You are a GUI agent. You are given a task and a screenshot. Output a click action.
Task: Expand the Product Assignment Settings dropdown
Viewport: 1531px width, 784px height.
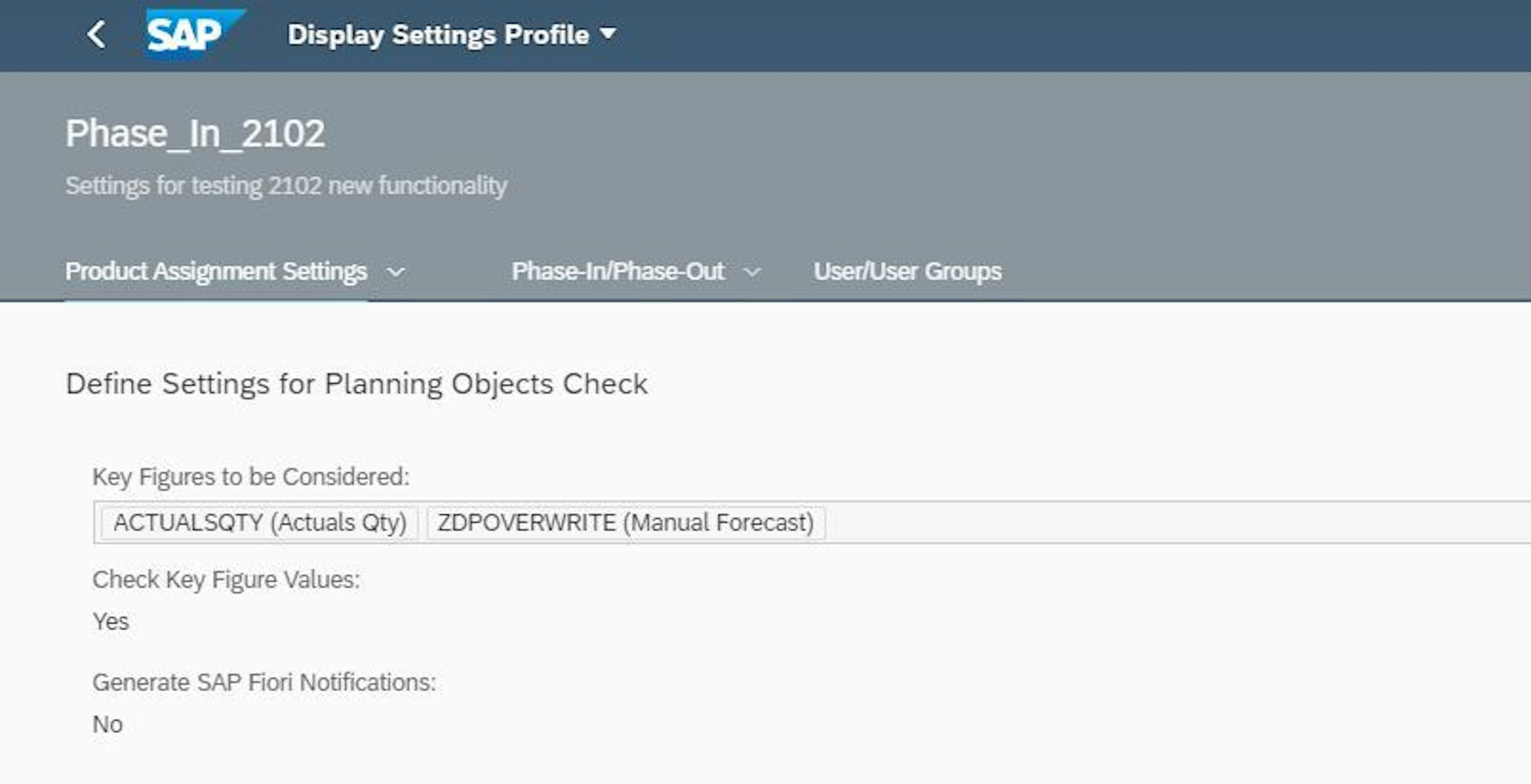pyautogui.click(x=396, y=272)
